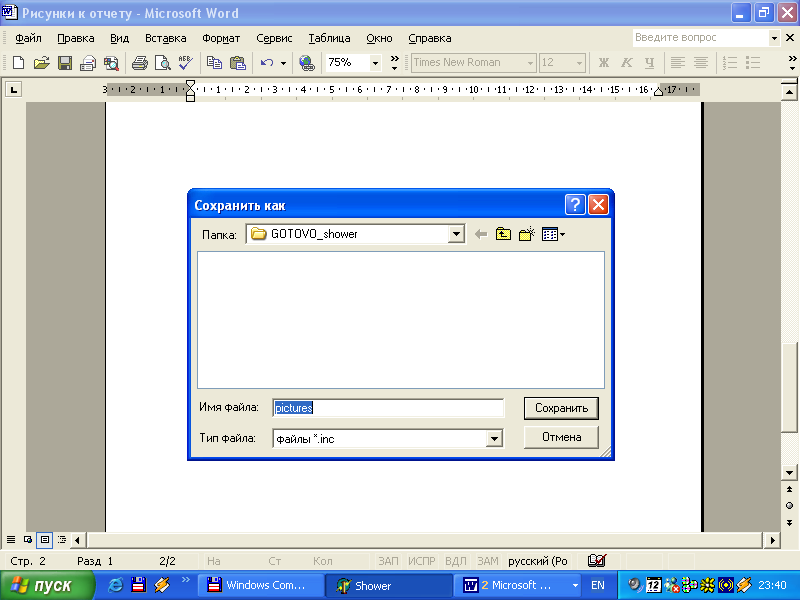Open the font size 12 dropdown
Screen dimensions: 800x600
[x=579, y=63]
